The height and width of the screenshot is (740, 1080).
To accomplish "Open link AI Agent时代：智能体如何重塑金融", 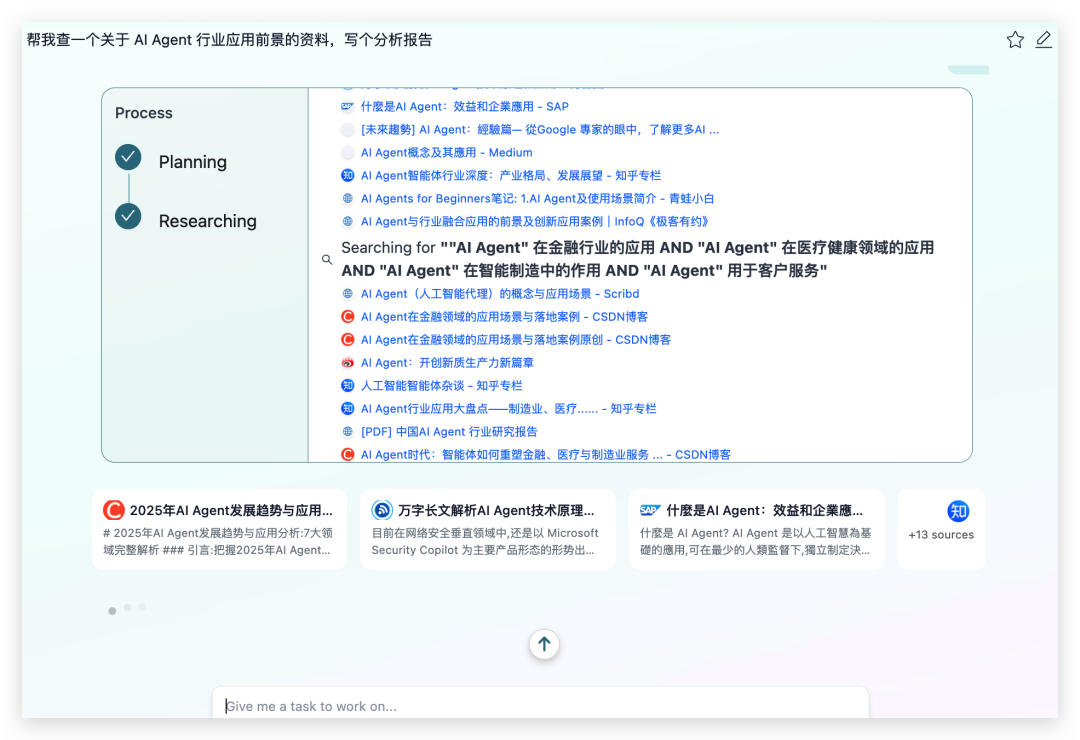I will [x=546, y=454].
